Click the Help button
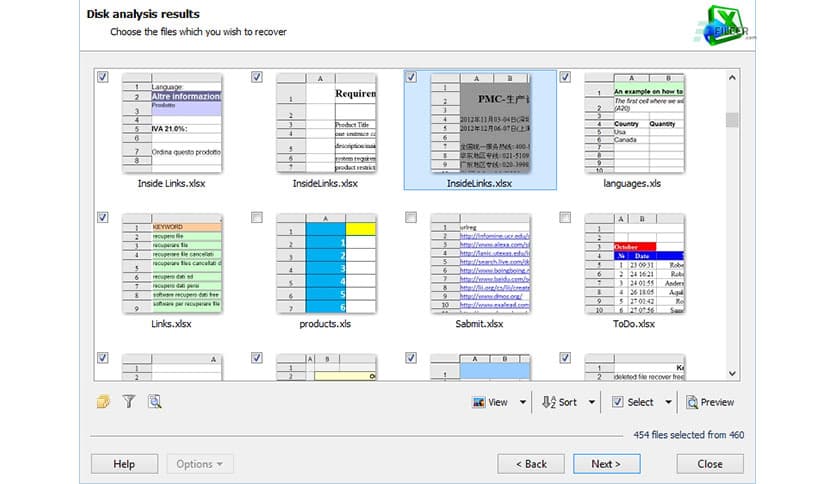The width and height of the screenshot is (836, 484). 124,464
